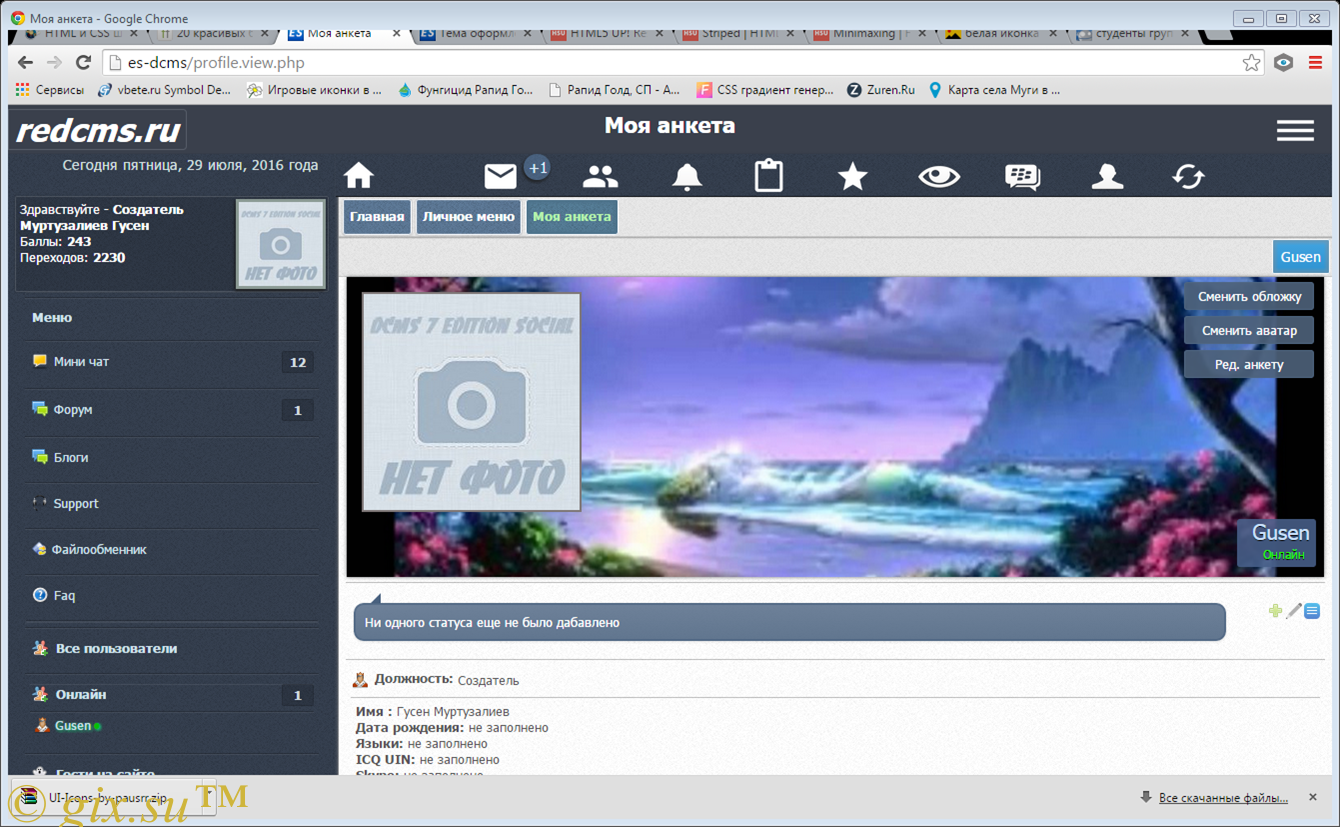The image size is (1340, 827).
Task: Edit status with pencil icon
Action: click(1294, 610)
